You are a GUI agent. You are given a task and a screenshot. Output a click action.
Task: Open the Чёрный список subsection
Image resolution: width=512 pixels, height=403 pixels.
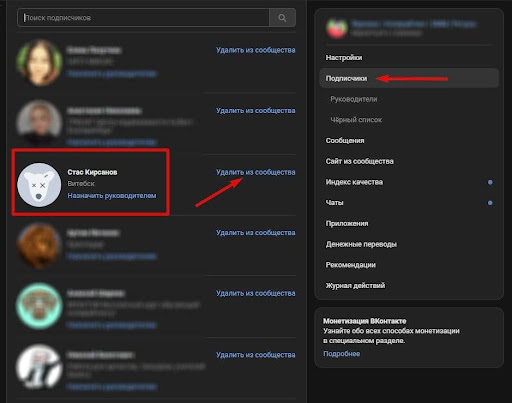[356, 120]
